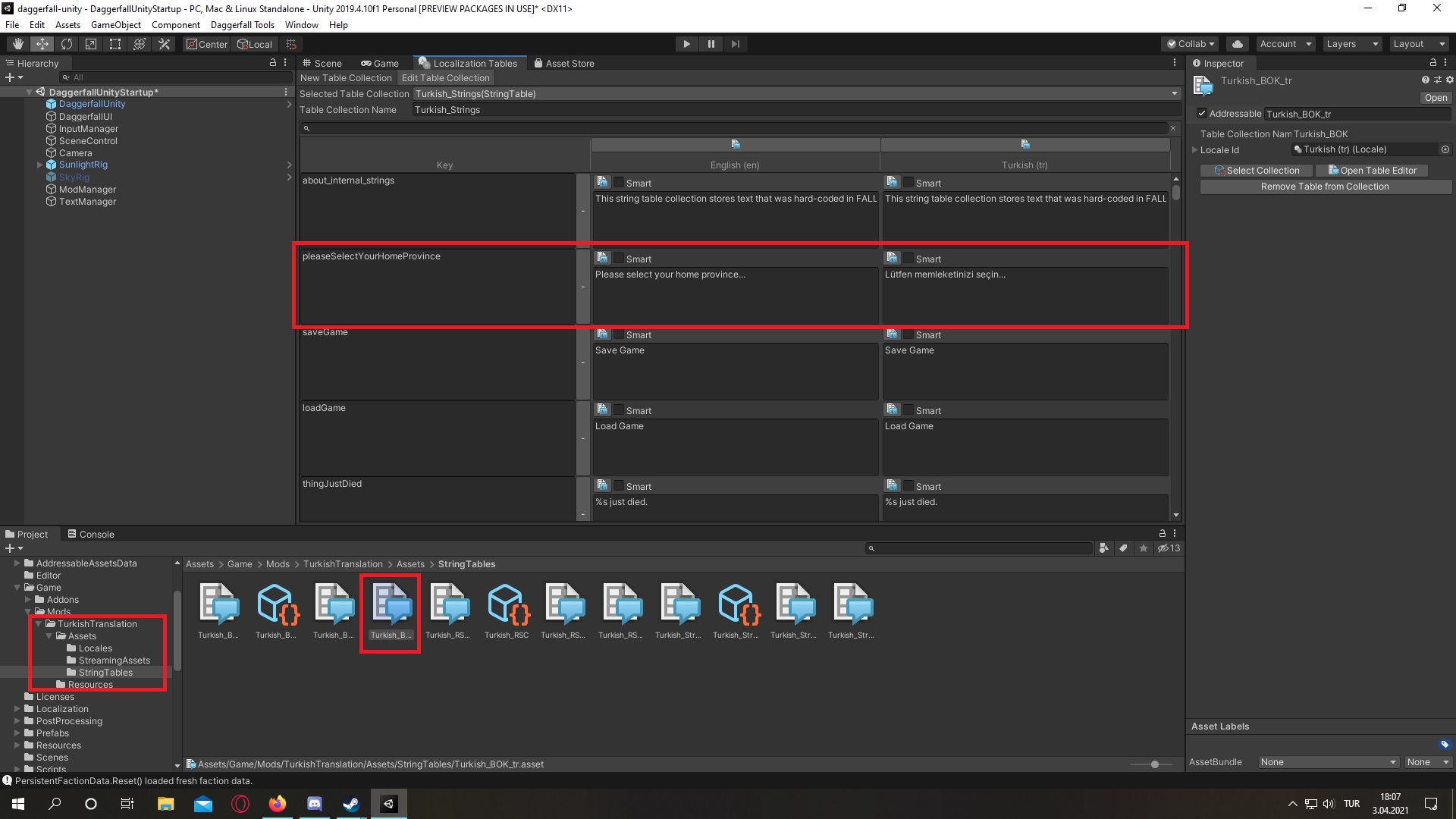Click the Open button in Inspector
Viewport: 1456px width, 819px height.
1435,98
